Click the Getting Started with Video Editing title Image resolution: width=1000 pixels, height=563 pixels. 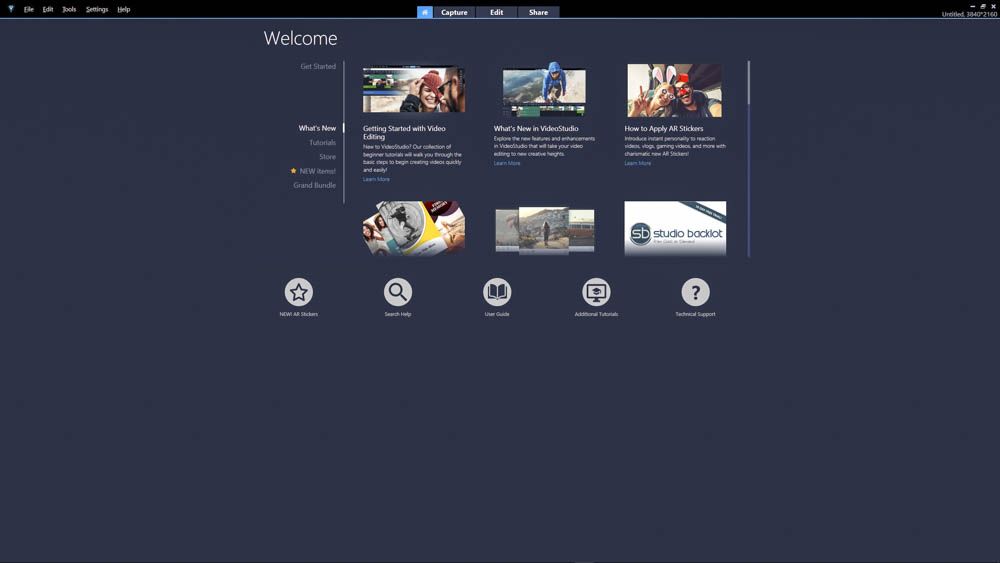(x=404, y=133)
